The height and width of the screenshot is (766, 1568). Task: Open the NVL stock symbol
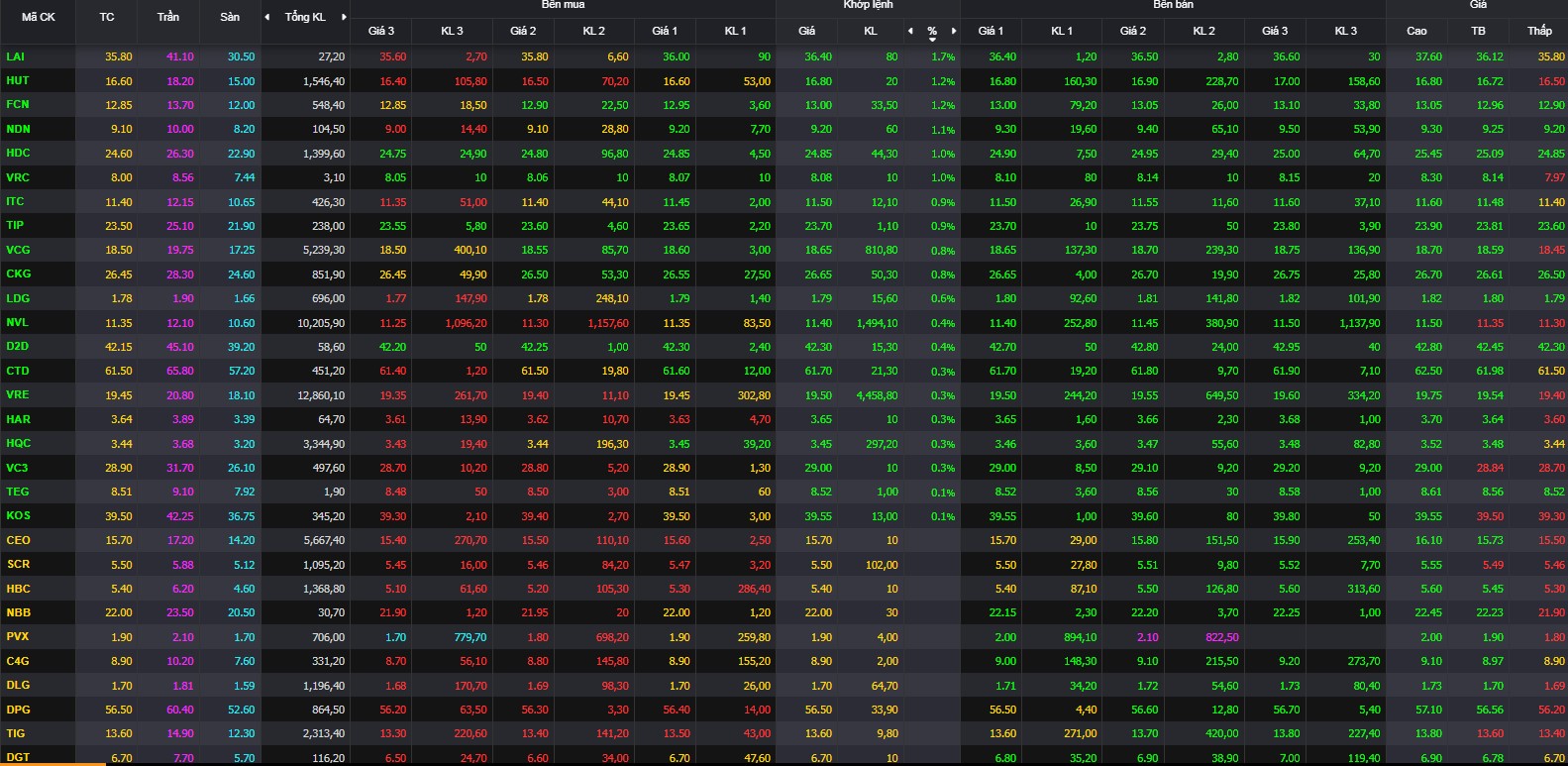coord(17,322)
